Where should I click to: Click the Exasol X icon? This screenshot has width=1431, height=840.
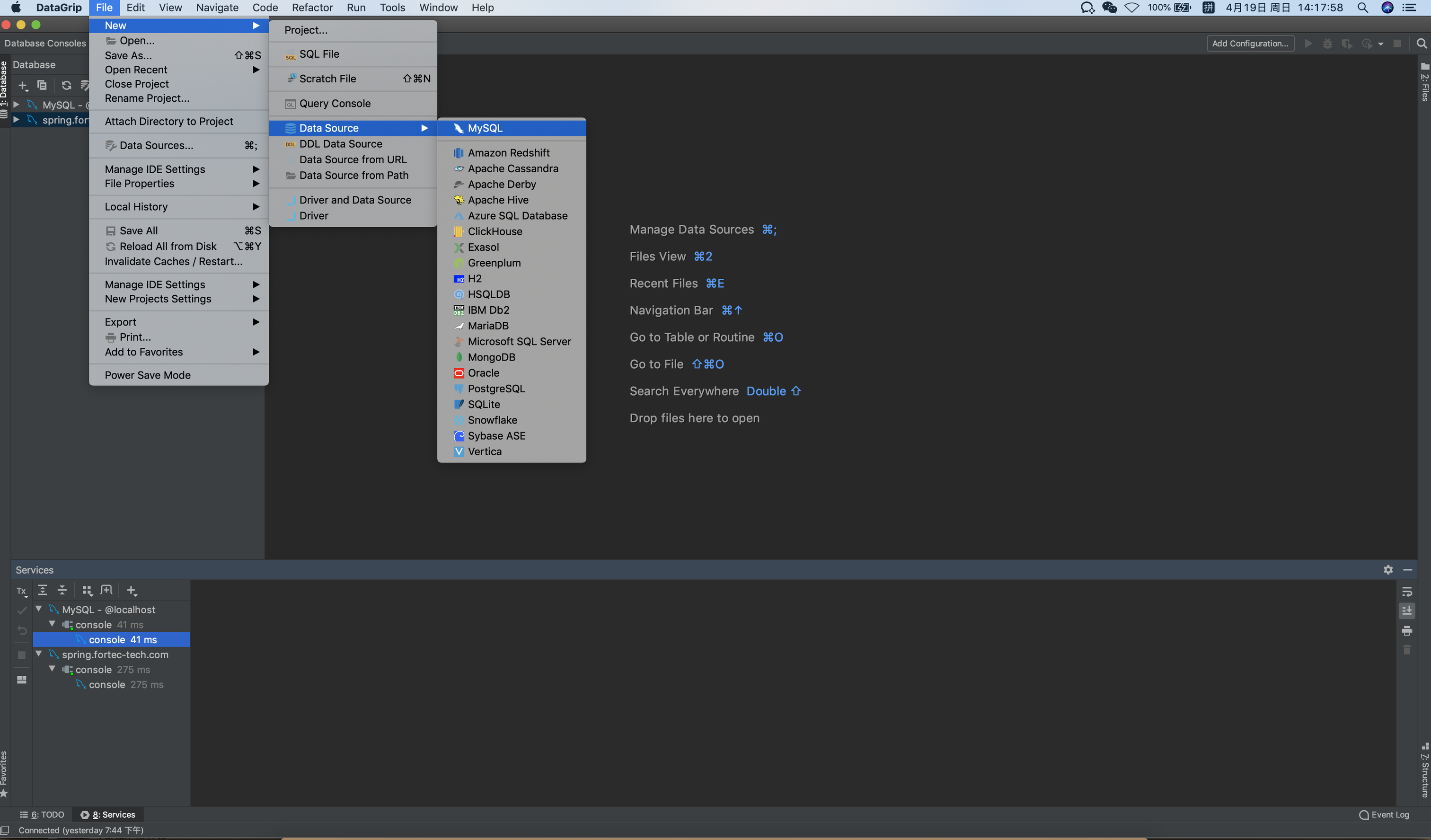coord(459,247)
